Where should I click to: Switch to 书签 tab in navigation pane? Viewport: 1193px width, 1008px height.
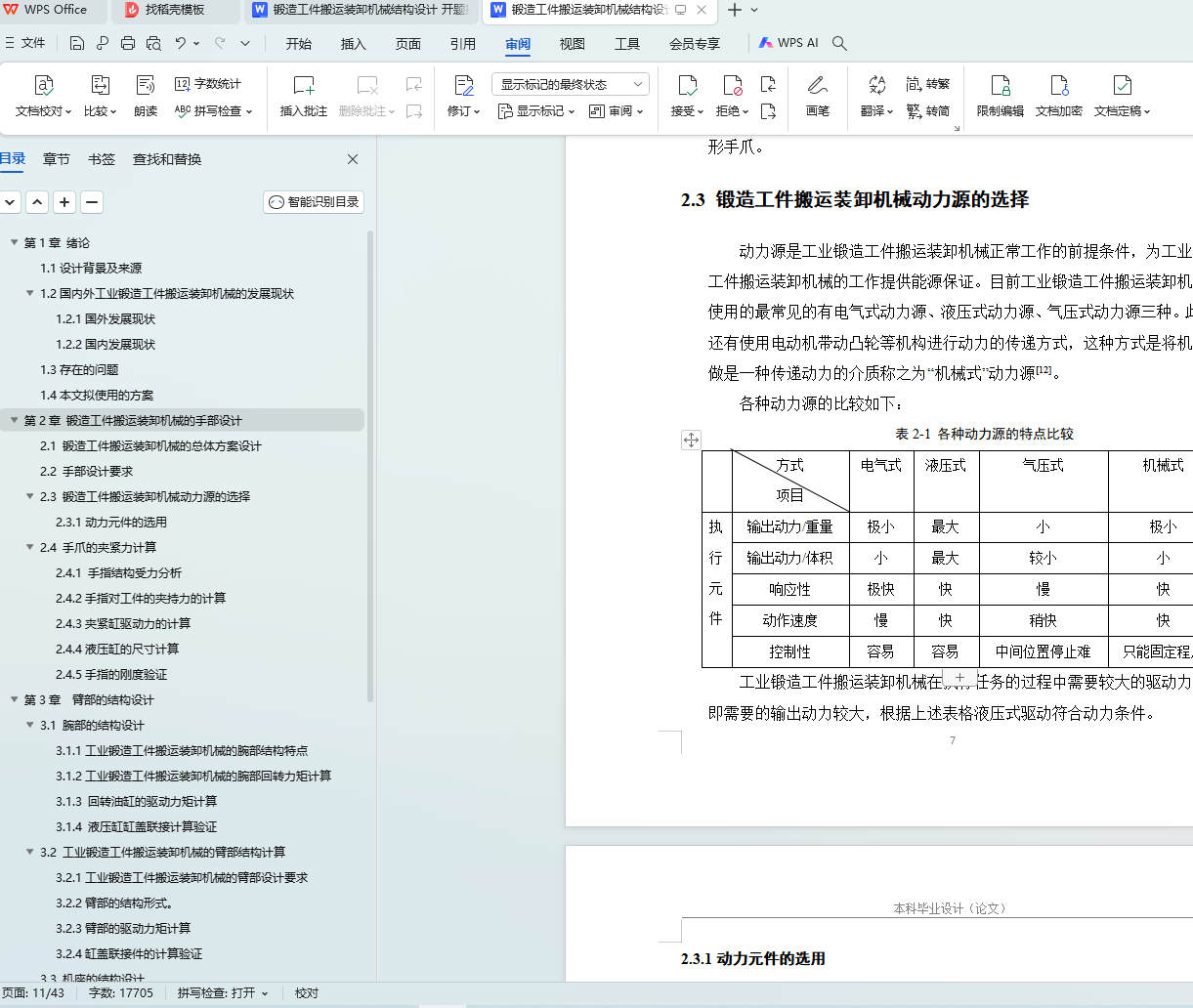[102, 159]
